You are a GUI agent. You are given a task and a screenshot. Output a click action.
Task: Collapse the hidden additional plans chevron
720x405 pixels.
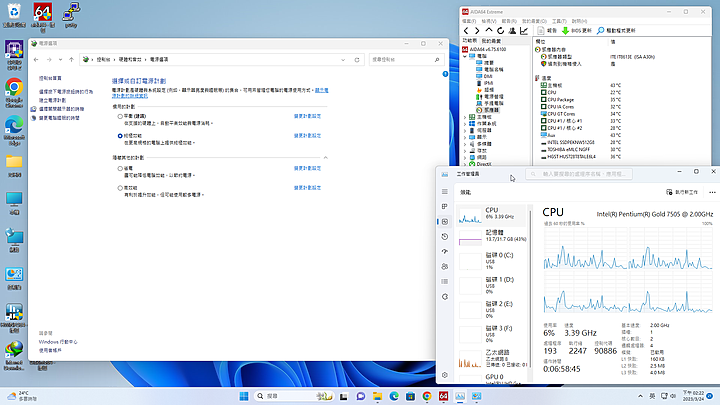coord(326,158)
